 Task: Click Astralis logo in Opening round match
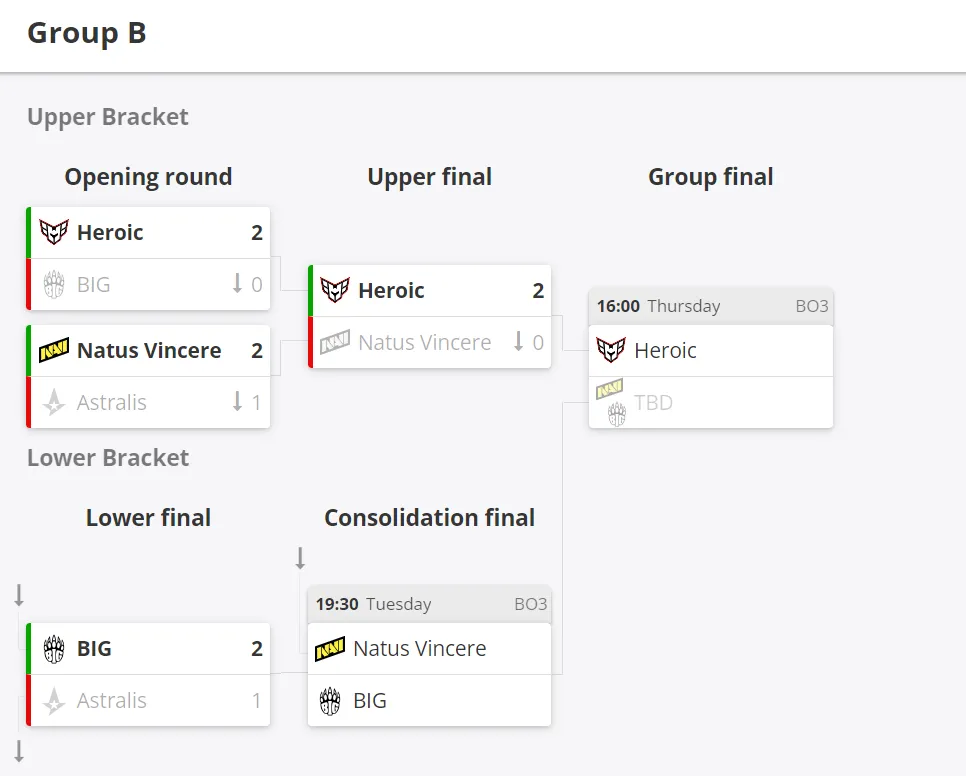[54, 402]
